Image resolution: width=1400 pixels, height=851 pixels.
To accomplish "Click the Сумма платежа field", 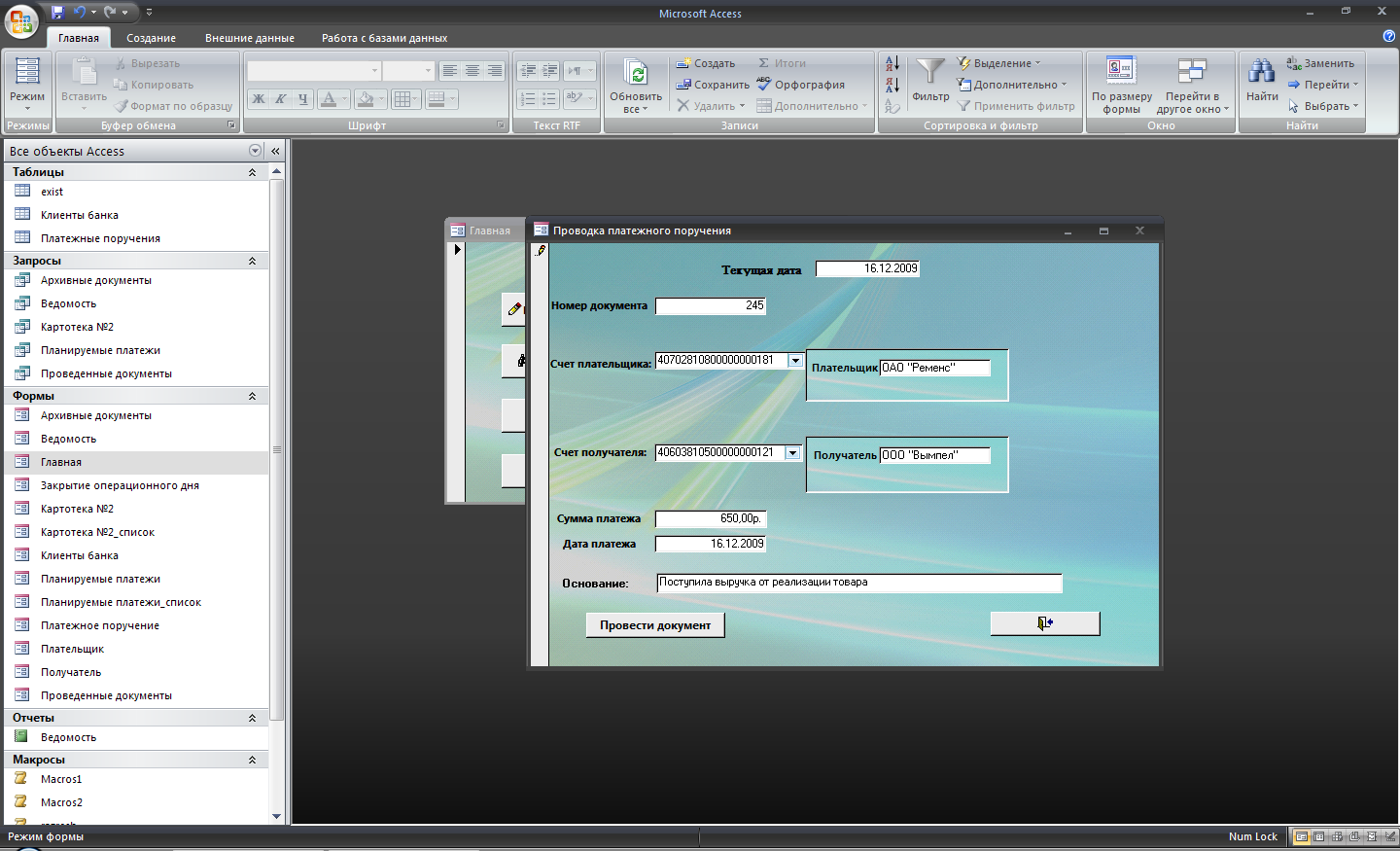I will pos(710,519).
